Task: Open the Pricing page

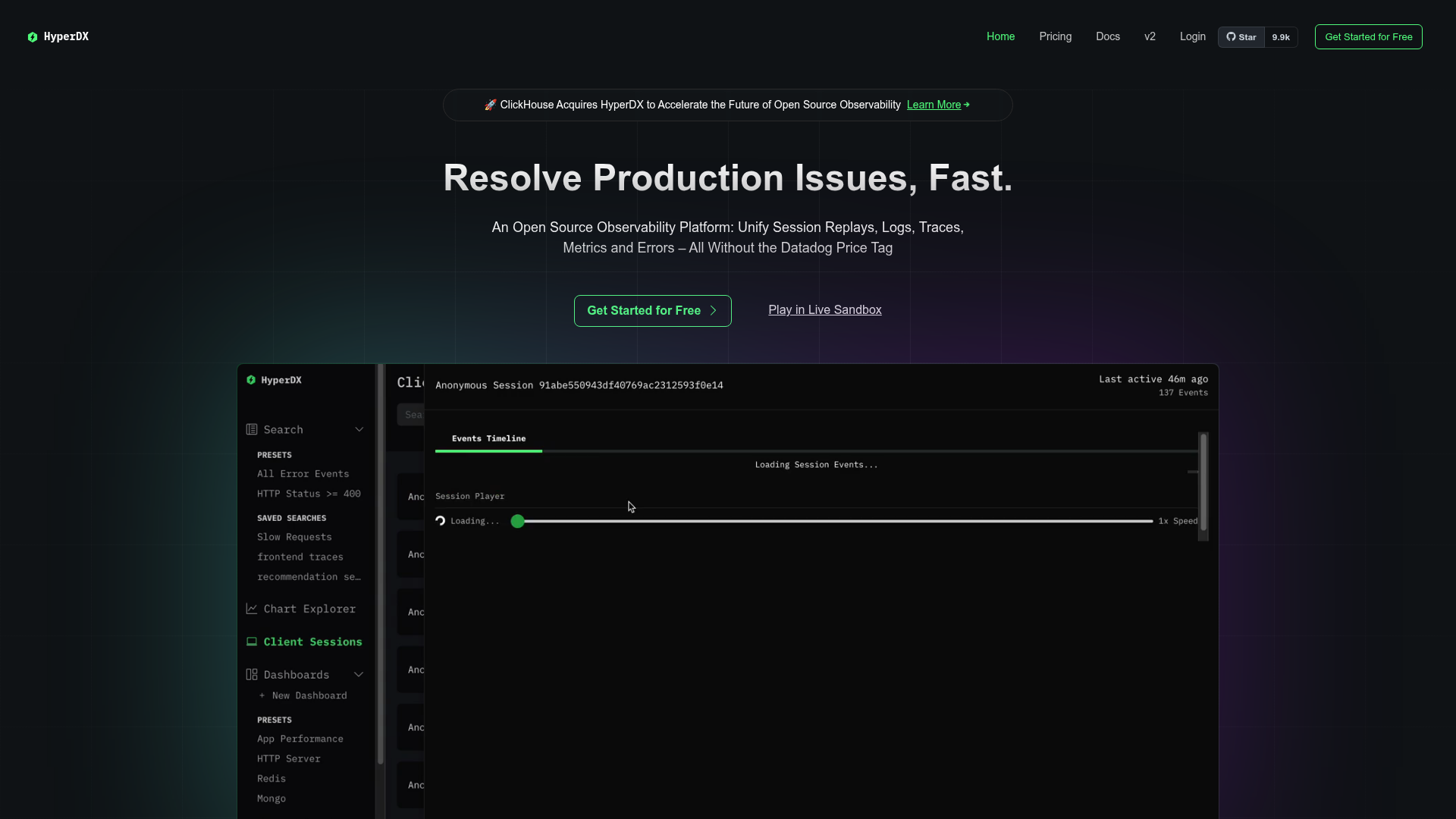Action: pos(1055,36)
